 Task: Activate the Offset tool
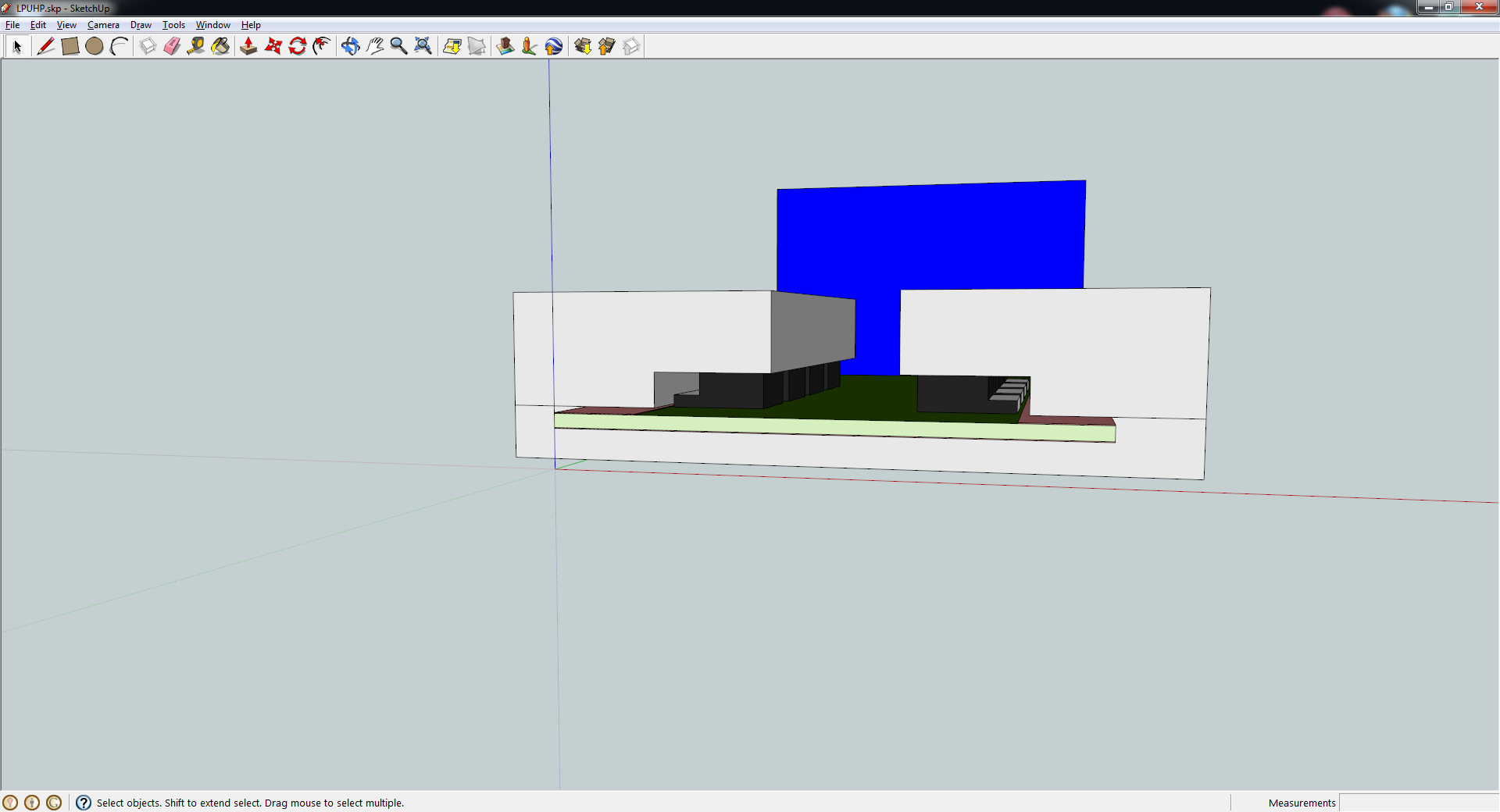click(x=322, y=47)
